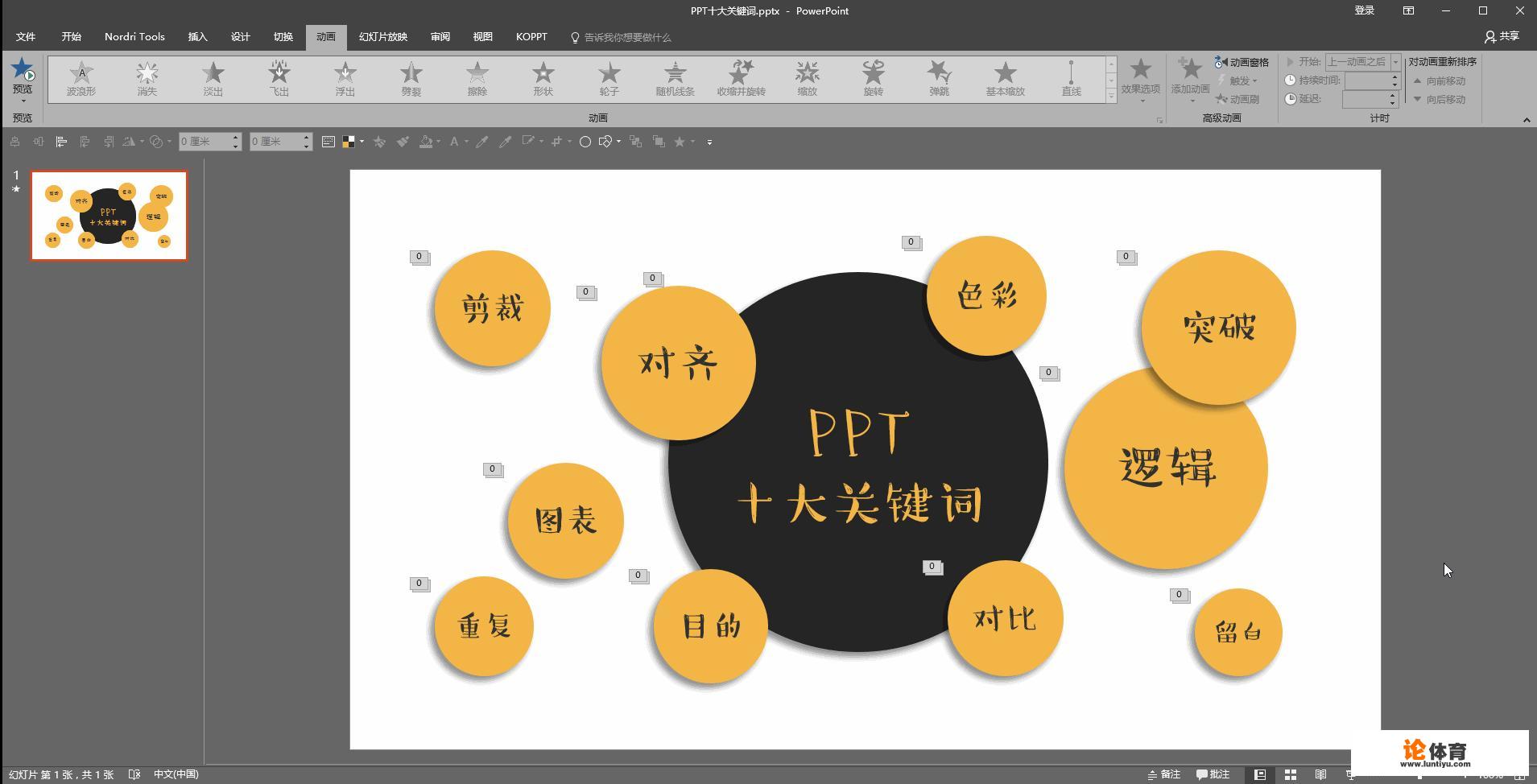Increase the first 0 厘米 spinner value
This screenshot has height=784, width=1537.
click(236, 138)
